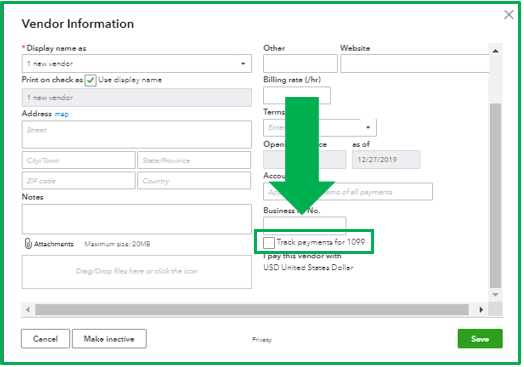This screenshot has height=367, width=524.
Task: Click scrollbar up arrow on the right
Action: (x=495, y=51)
